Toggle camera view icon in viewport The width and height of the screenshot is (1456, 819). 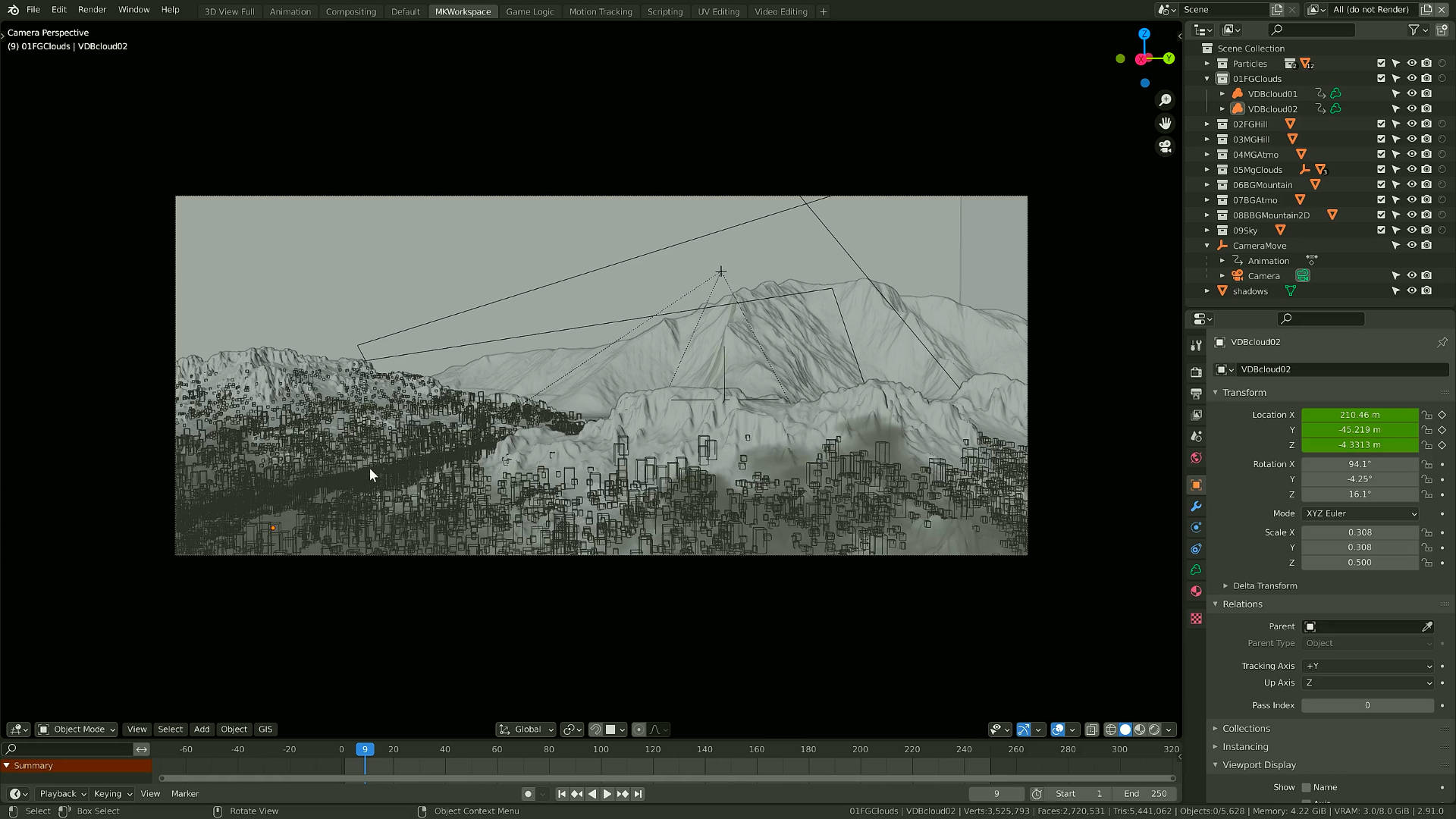[x=1166, y=146]
